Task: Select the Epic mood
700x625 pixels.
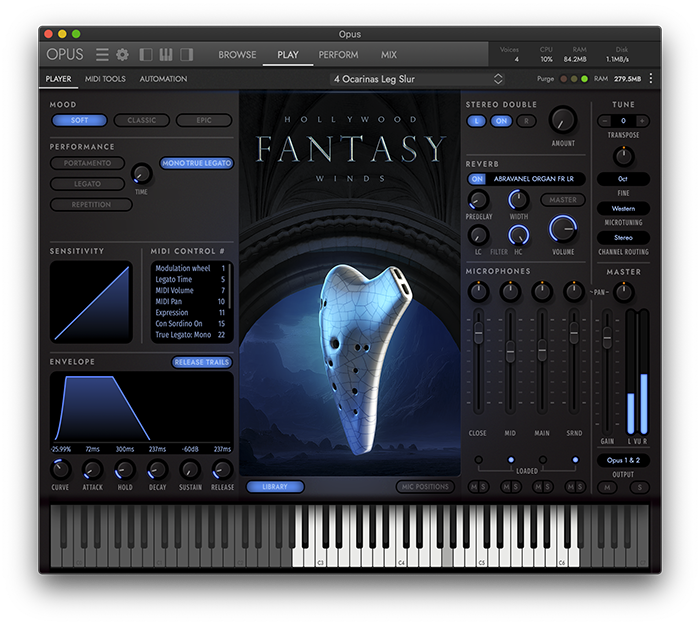Action: tap(204, 121)
